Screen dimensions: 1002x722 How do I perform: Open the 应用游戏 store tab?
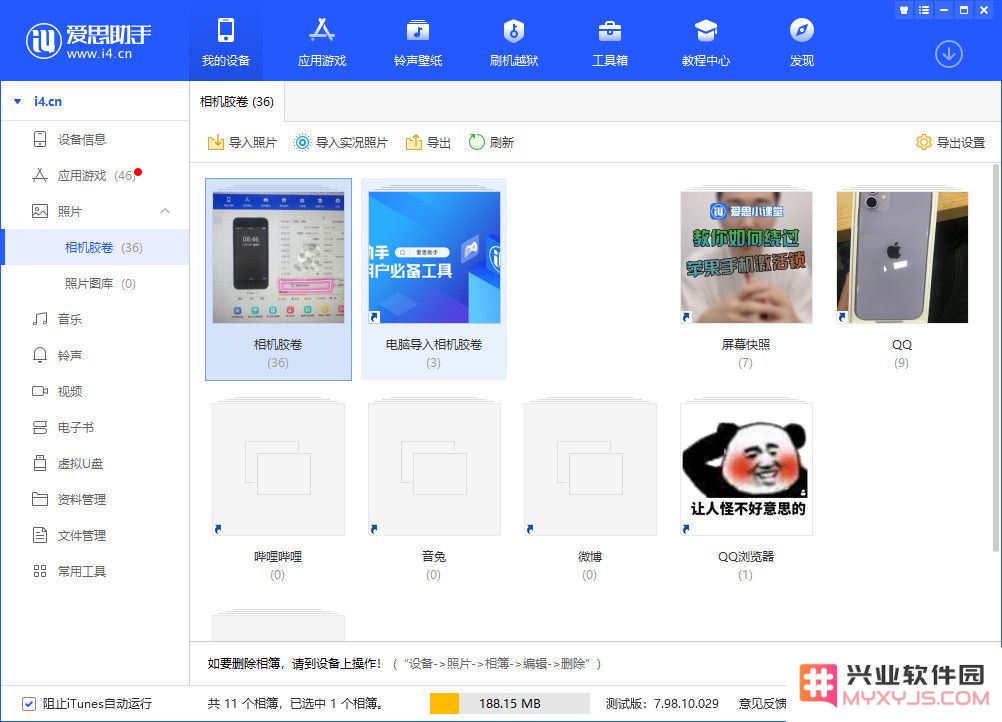(x=321, y=42)
